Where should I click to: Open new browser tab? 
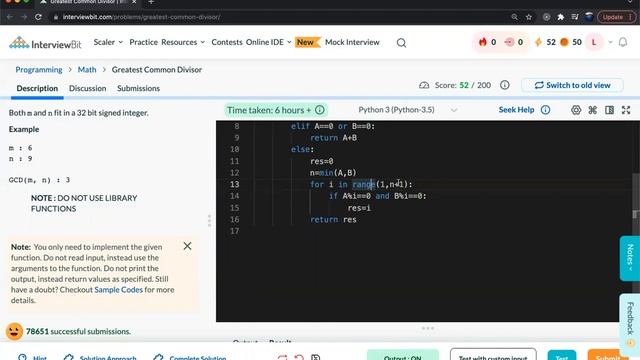click(151, 2)
